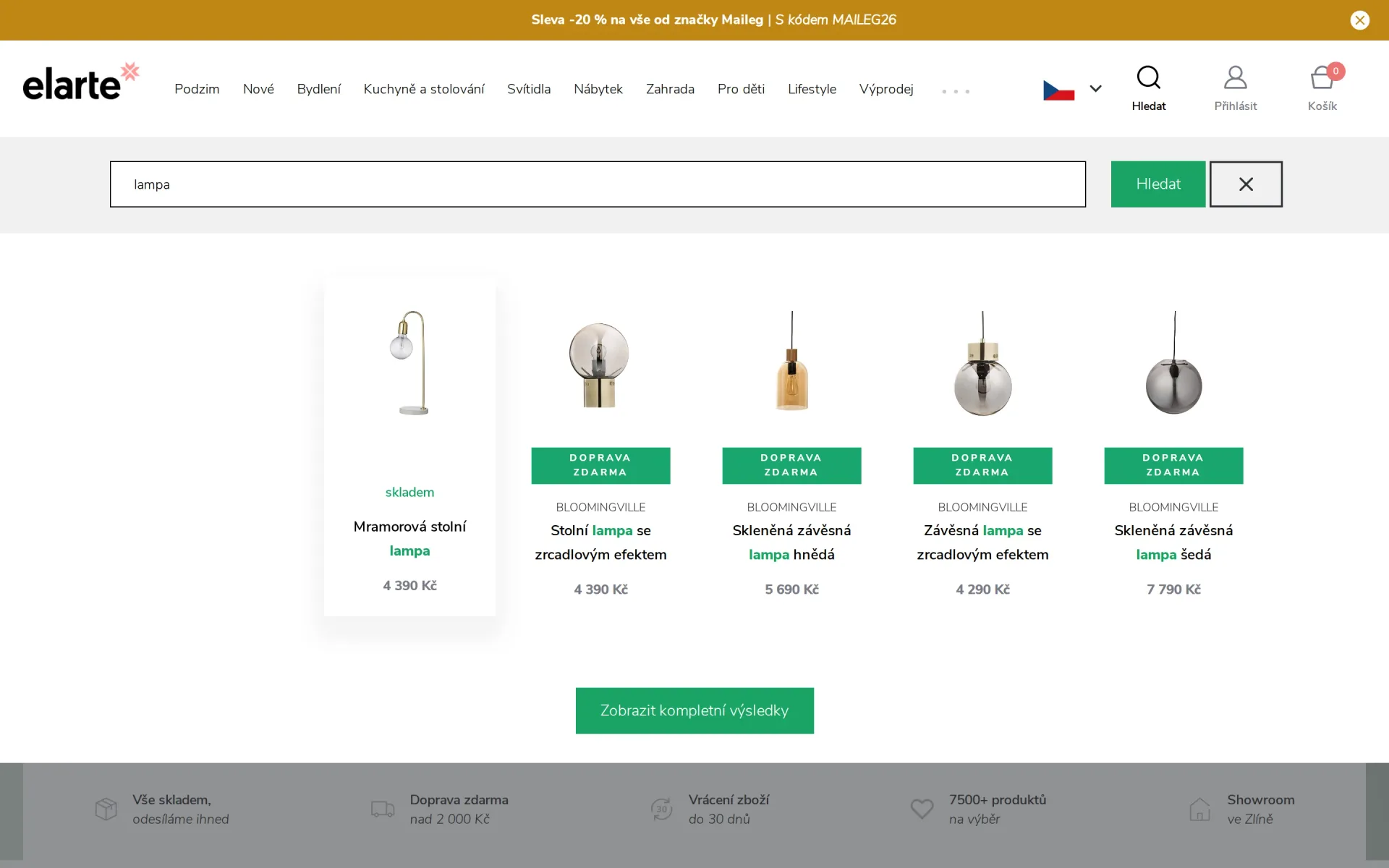
Task: Click Doprava zdarma badge above 4 290 Kč lamp
Action: (x=982, y=465)
